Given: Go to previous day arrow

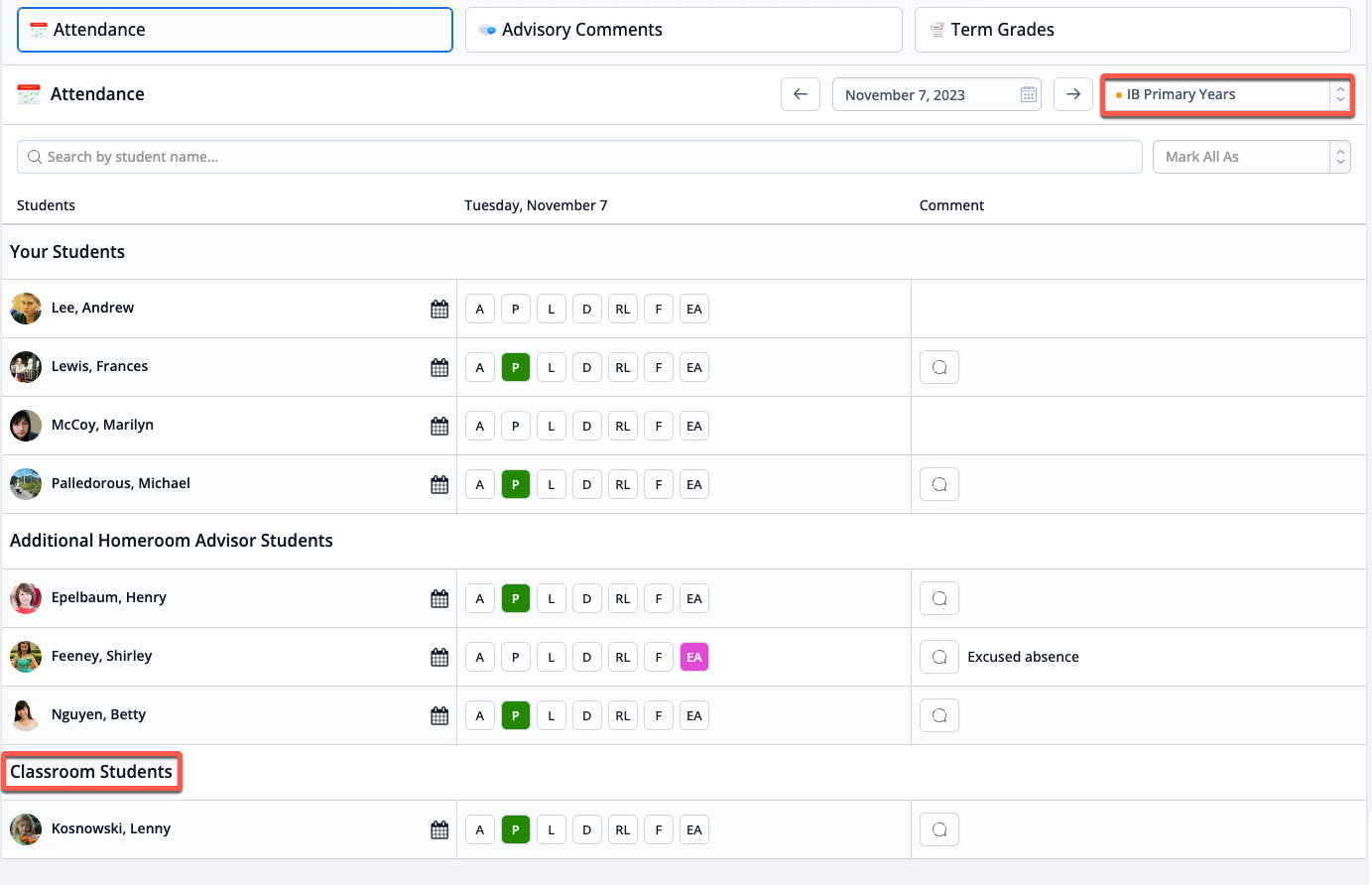Looking at the screenshot, I should (x=801, y=95).
